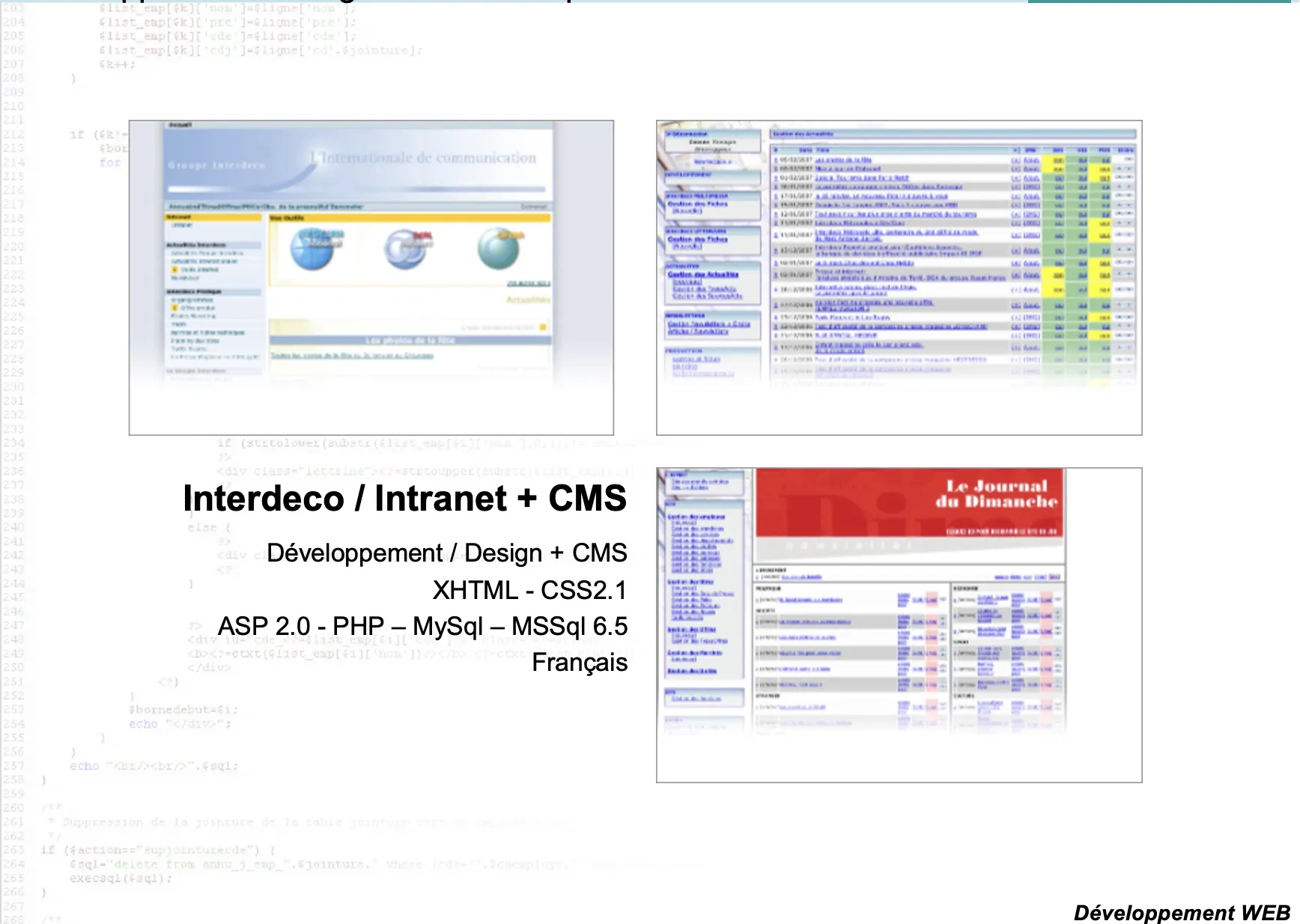
Task: Select the 'ASP 2.0 - PHP – MySql – MSSql 6.5' line
Action: coord(422,626)
